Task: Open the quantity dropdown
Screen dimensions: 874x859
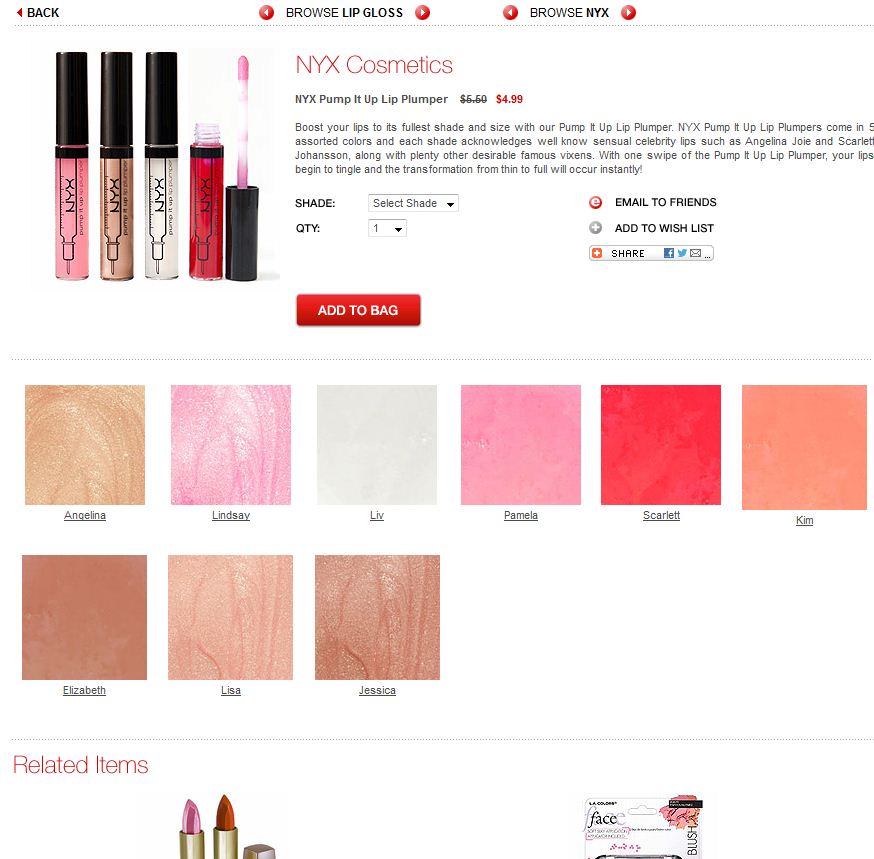Action: 387,228
